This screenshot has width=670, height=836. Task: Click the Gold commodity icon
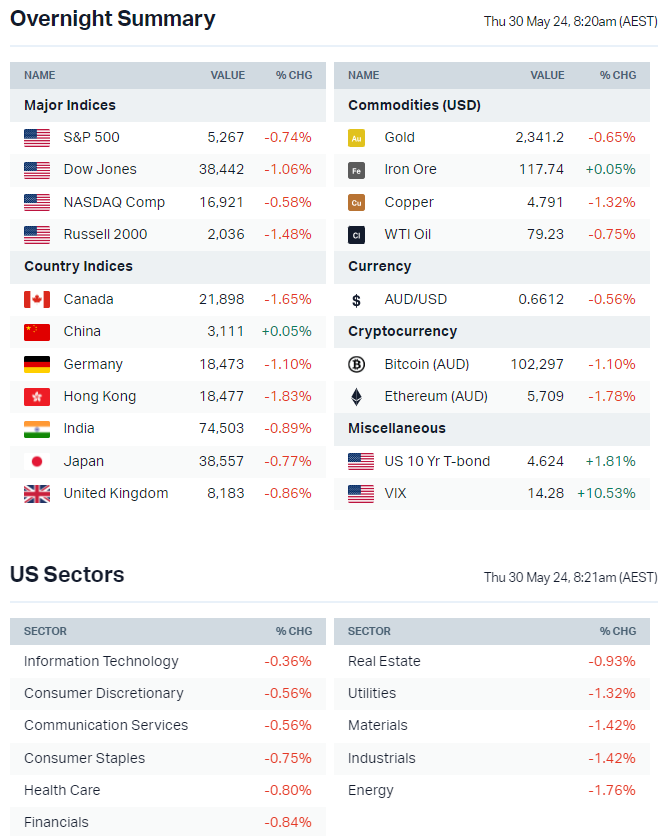coord(356,137)
